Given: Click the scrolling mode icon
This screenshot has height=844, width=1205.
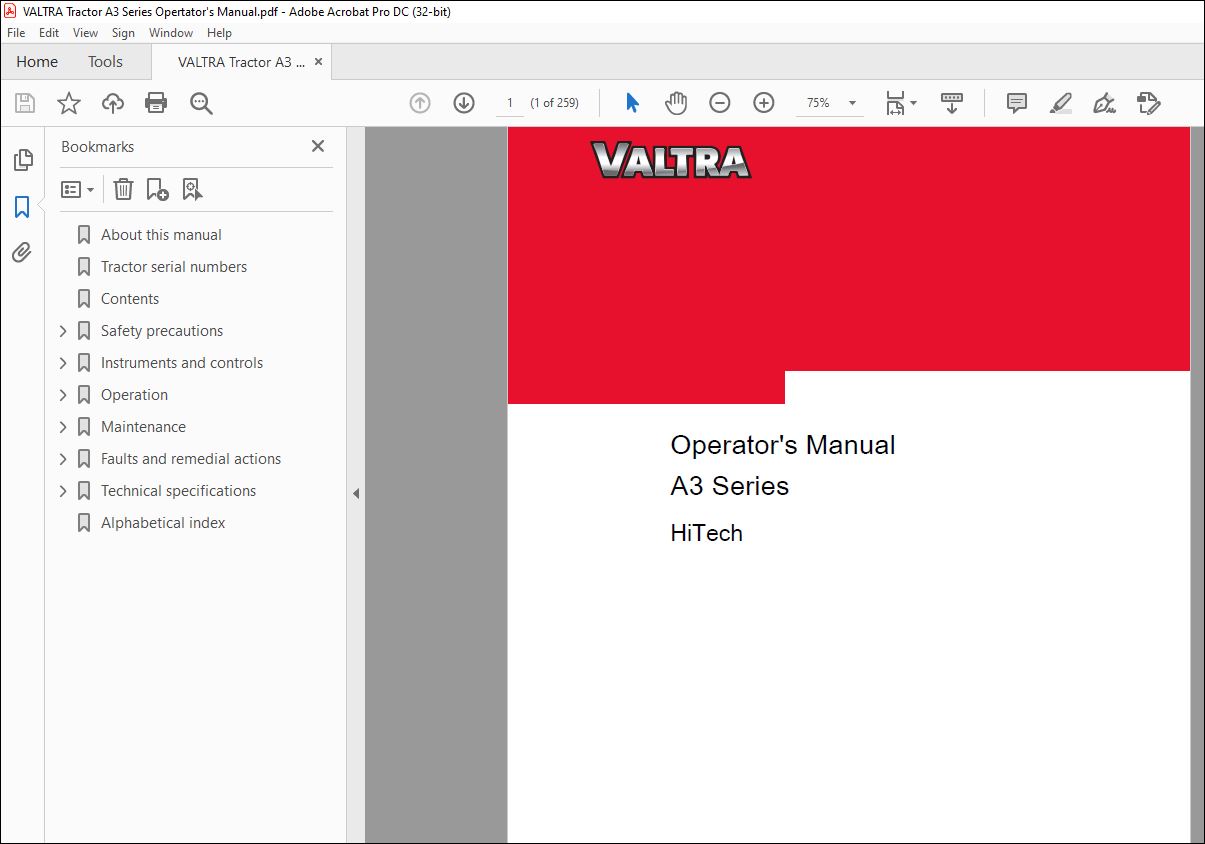Looking at the screenshot, I should 951,103.
